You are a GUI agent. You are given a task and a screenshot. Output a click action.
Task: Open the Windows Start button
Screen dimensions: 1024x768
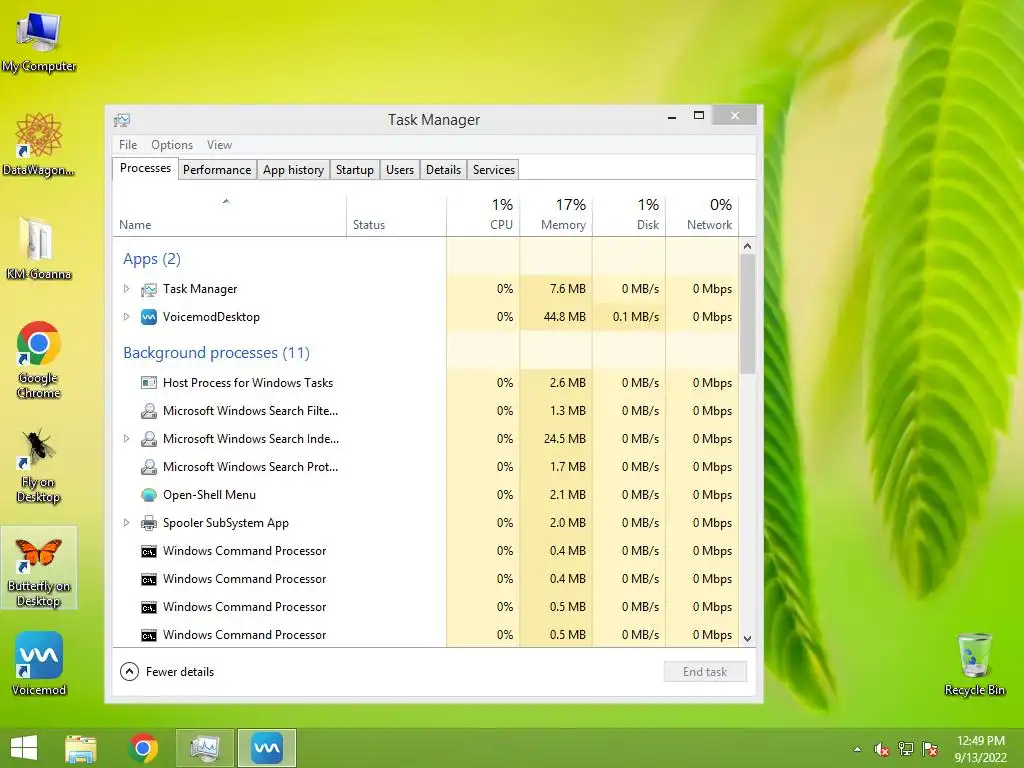click(x=24, y=748)
